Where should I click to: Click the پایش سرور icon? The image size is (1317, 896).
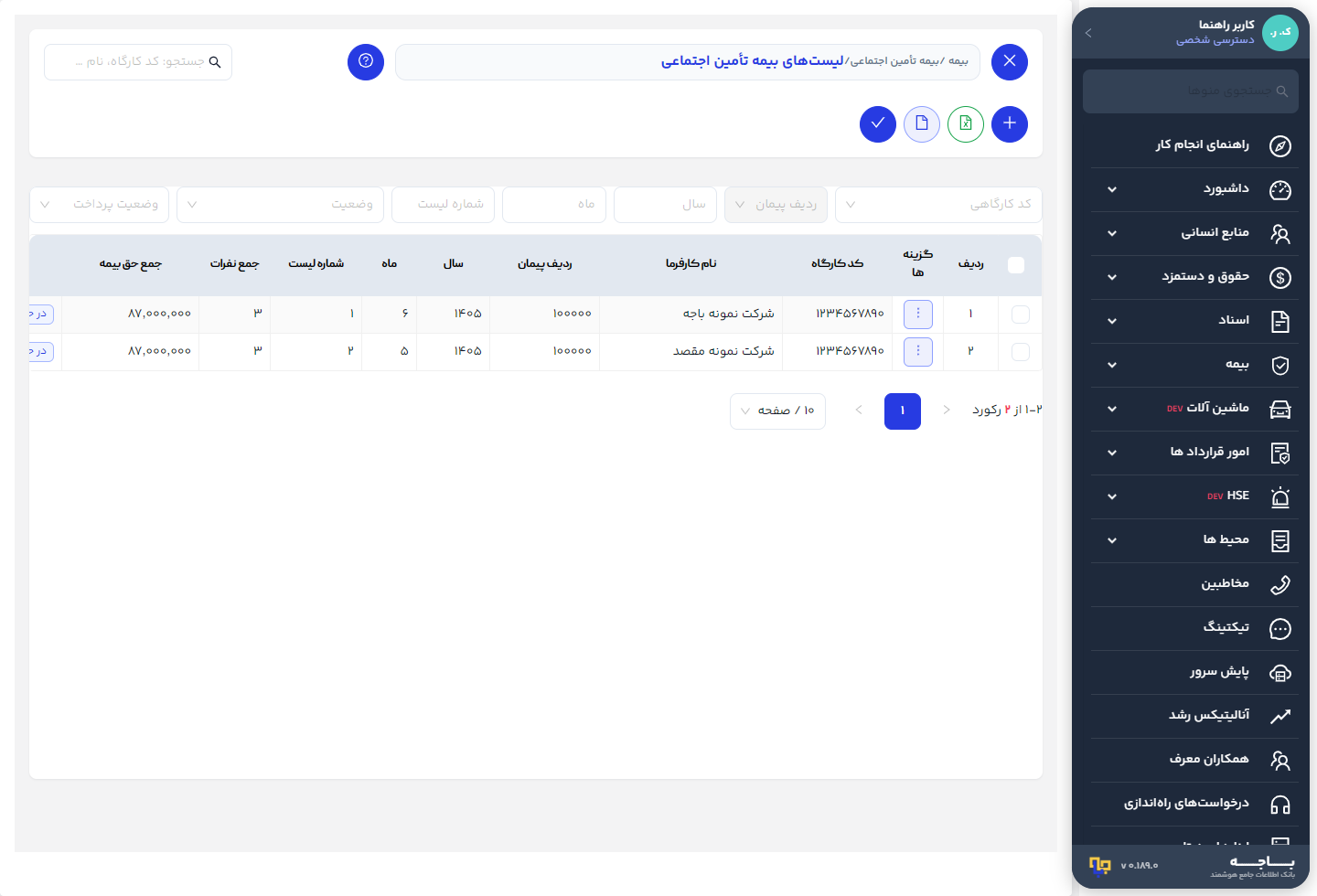pos(1280,673)
